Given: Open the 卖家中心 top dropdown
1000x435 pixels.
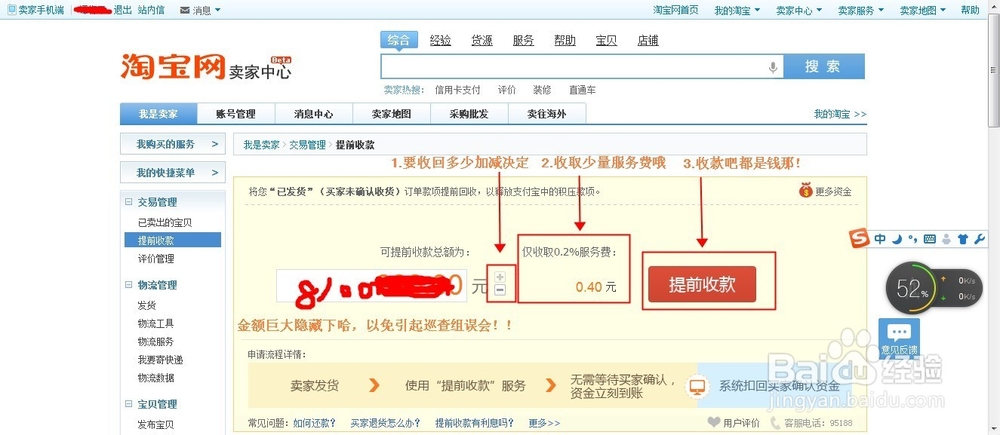Looking at the screenshot, I should (798, 10).
